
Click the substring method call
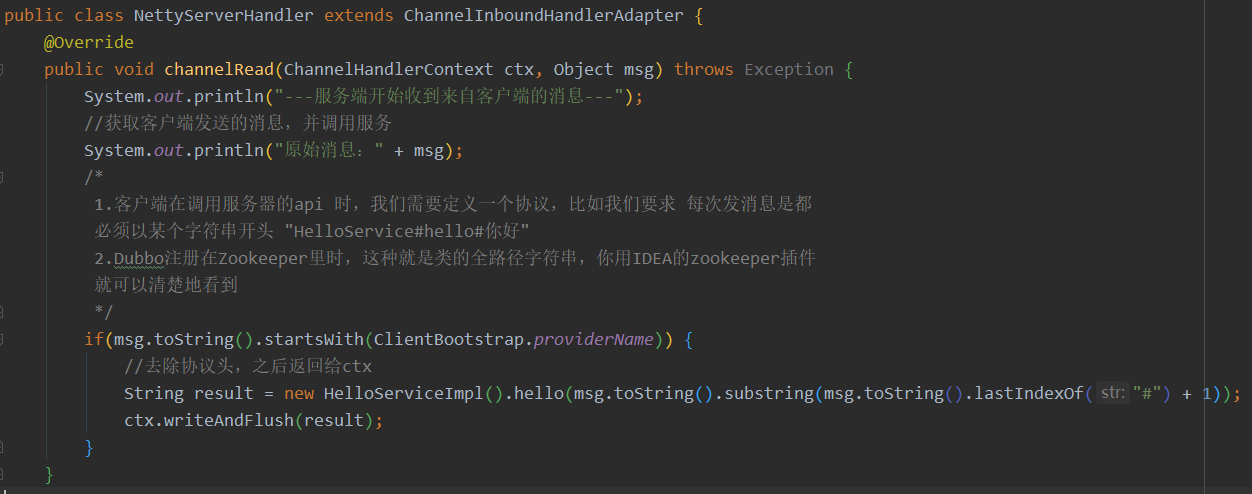click(x=769, y=393)
